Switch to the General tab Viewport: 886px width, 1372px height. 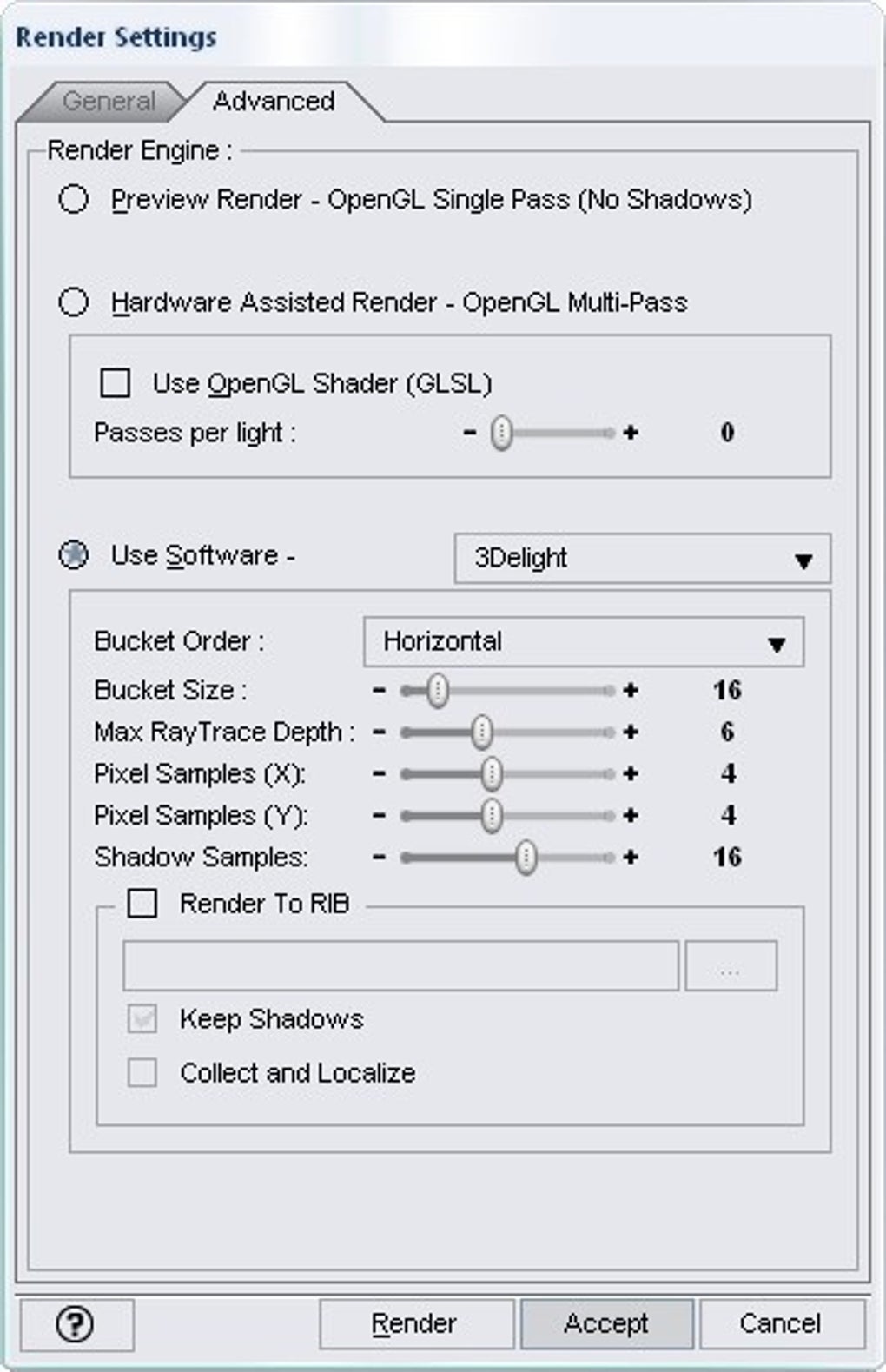pos(109,102)
